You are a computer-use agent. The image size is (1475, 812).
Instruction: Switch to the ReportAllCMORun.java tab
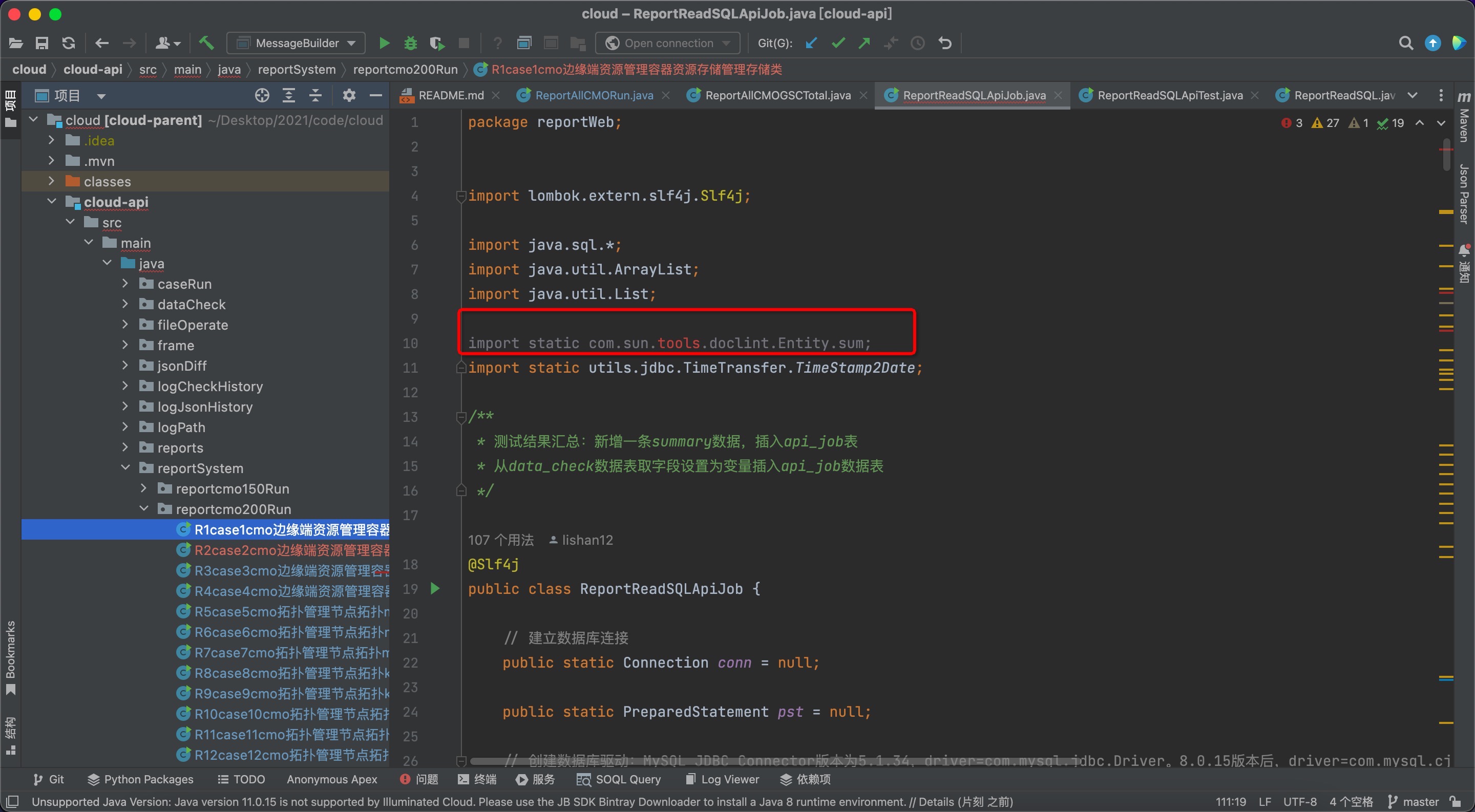point(593,95)
